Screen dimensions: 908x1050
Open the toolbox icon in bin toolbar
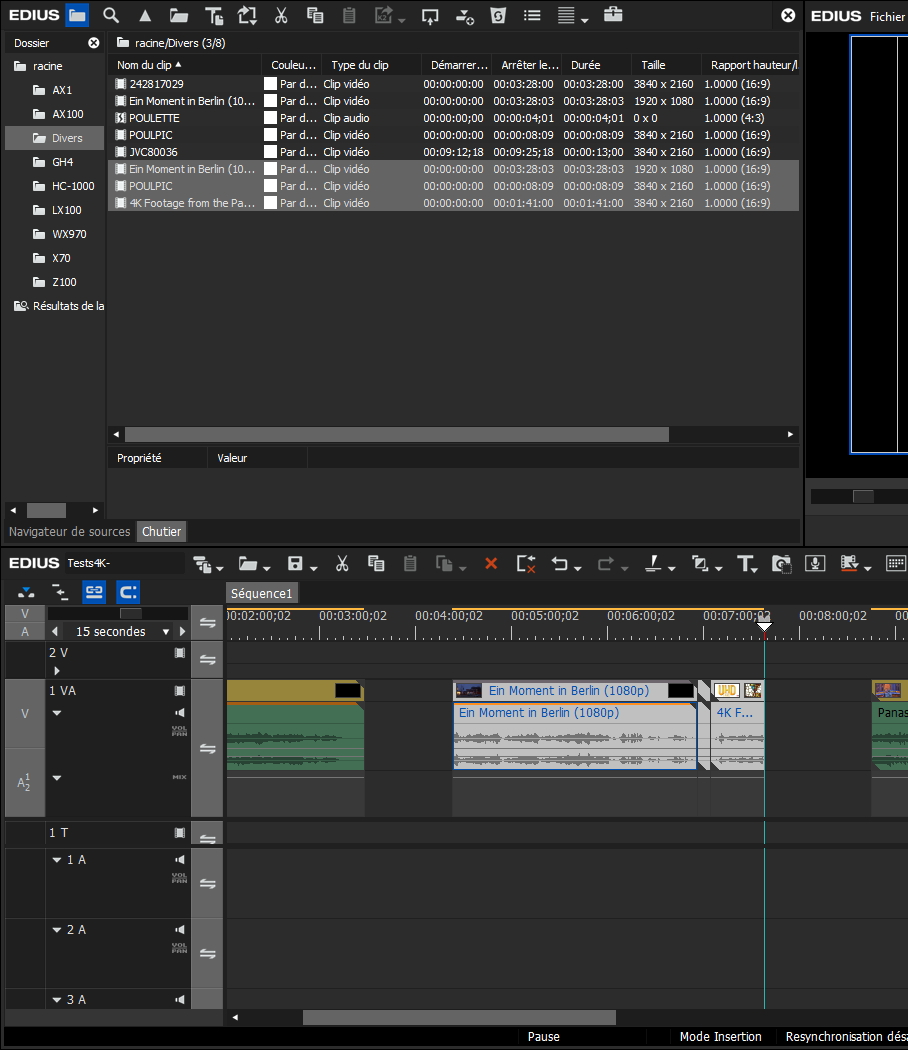[x=613, y=16]
